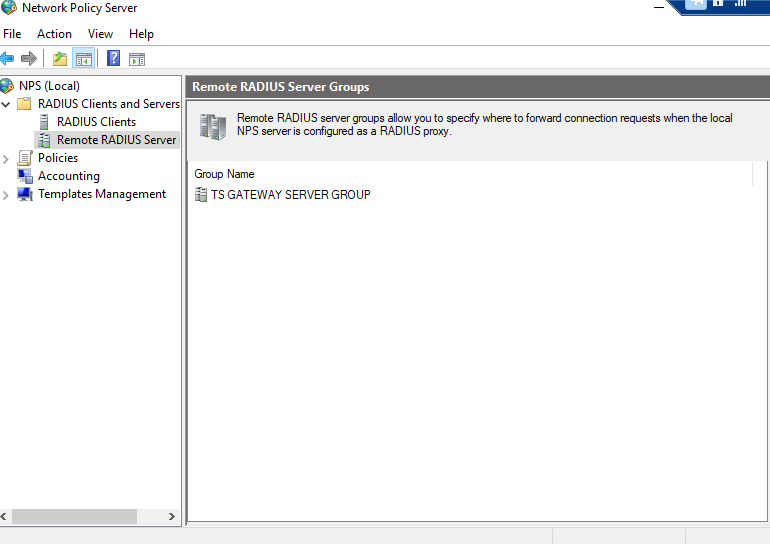Toggle Show/Hide Action Pane toolbar button

[137, 59]
